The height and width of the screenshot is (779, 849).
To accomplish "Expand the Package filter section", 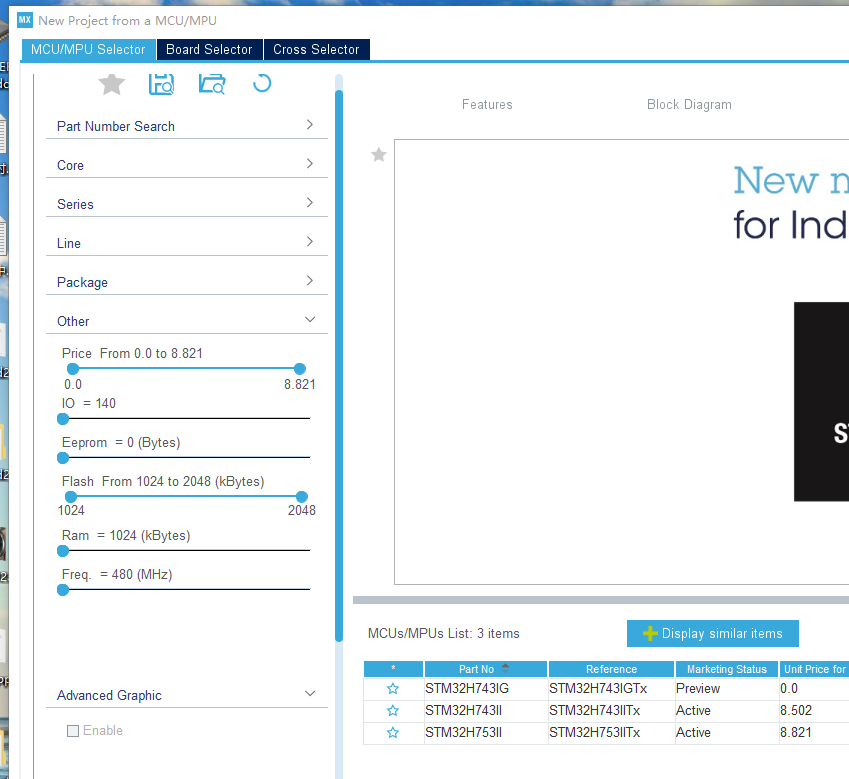I will pyautogui.click(x=187, y=282).
